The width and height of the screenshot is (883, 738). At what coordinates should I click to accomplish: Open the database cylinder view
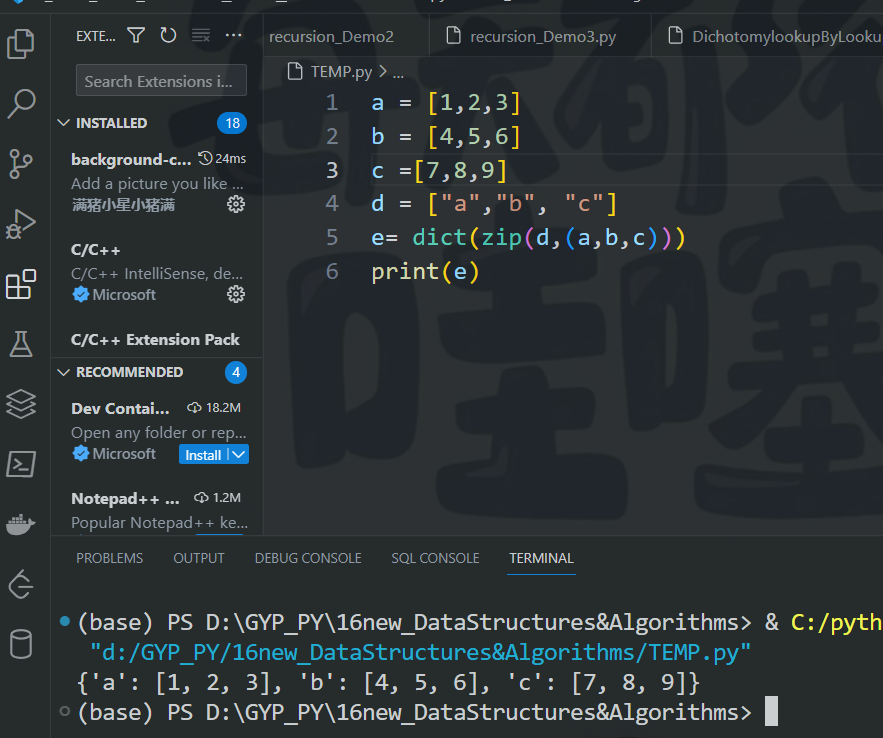[x=21, y=644]
